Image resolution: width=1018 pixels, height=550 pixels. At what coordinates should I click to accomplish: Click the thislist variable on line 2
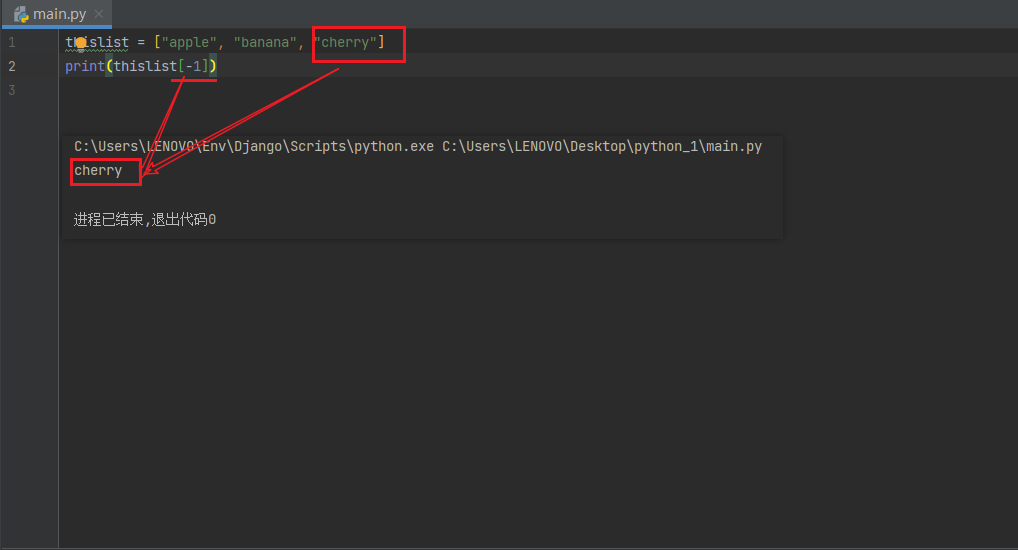tap(145, 66)
